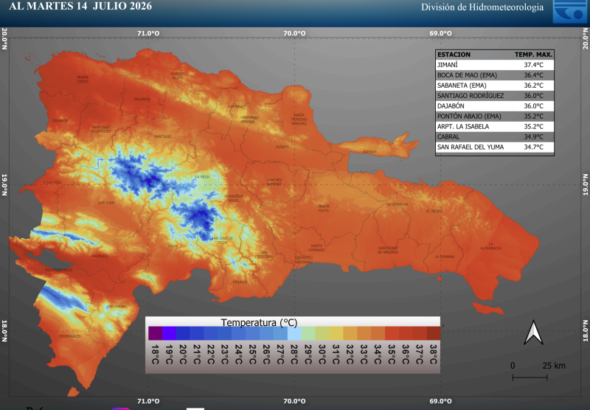Click the 36.4°C temperature value

(534, 75)
